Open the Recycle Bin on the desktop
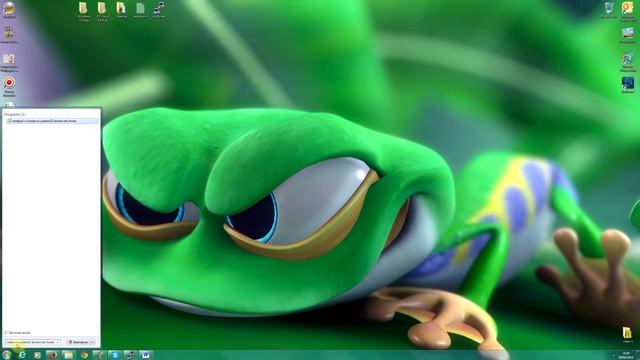The image size is (640, 360). pos(609,10)
